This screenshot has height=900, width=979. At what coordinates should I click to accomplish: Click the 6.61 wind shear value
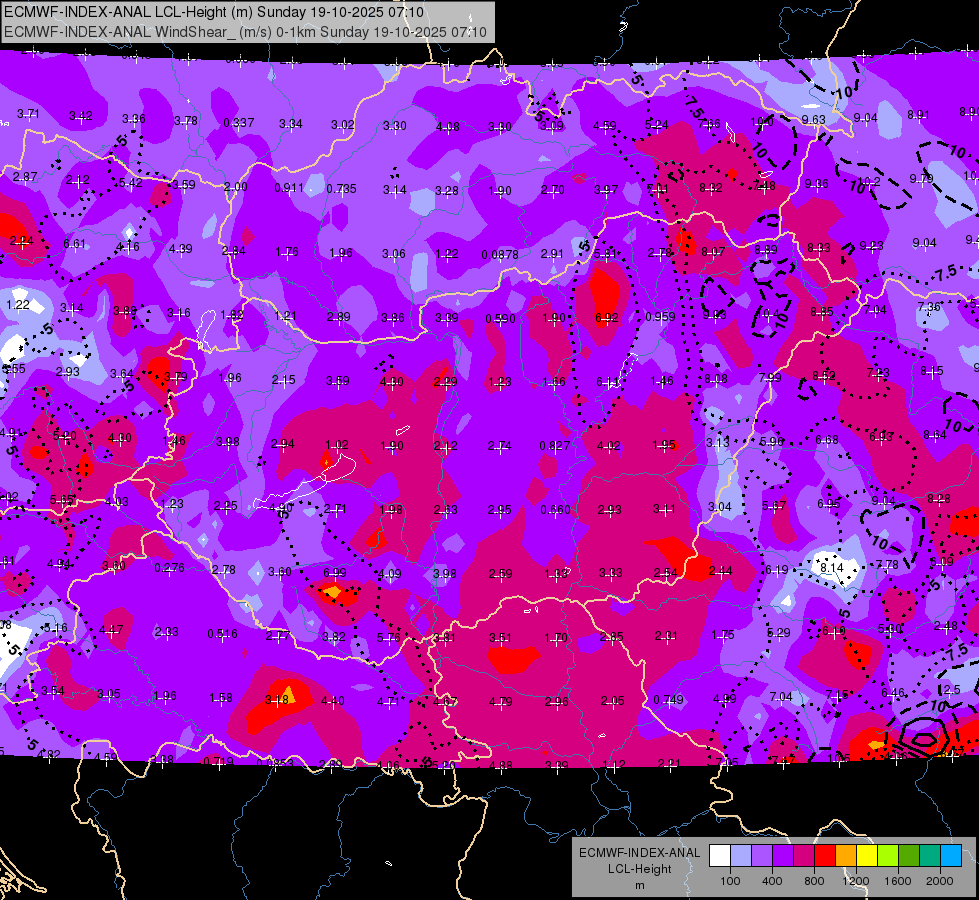click(x=74, y=243)
